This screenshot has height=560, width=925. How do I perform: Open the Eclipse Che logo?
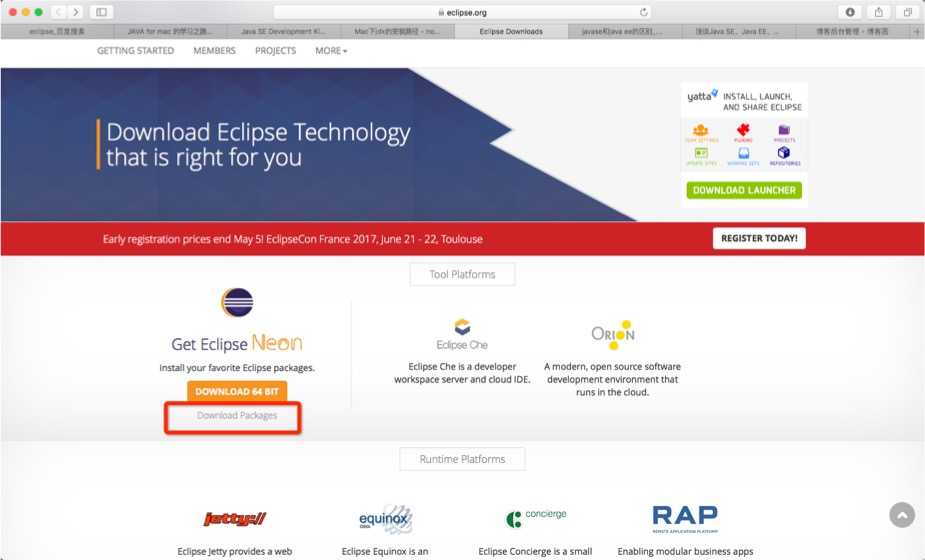click(462, 334)
